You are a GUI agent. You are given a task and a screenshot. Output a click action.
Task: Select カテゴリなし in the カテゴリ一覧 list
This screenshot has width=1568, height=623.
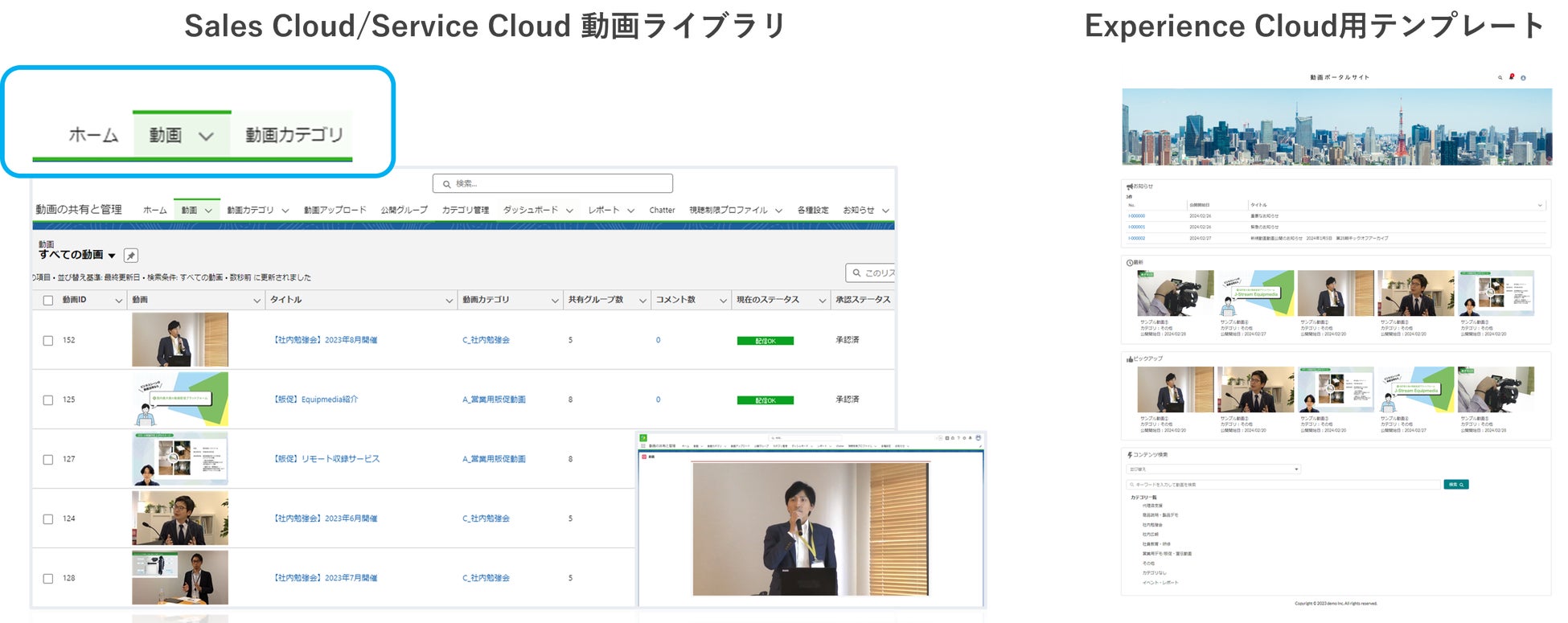pyautogui.click(x=1154, y=573)
